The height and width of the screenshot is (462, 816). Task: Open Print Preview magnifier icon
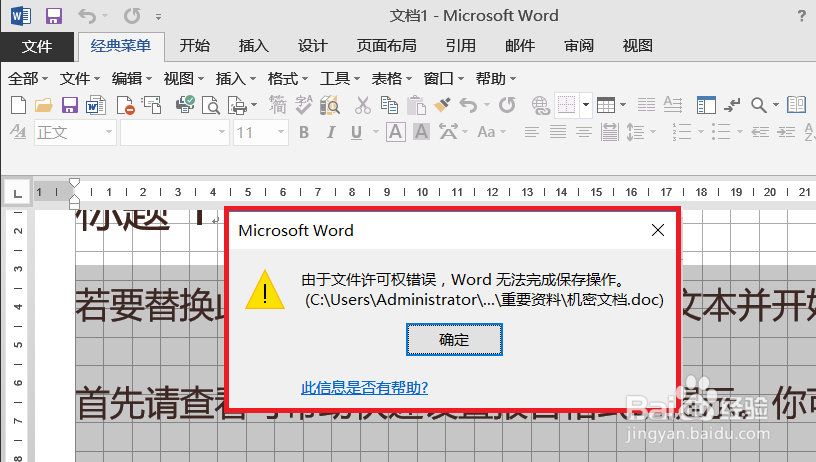click(x=211, y=105)
